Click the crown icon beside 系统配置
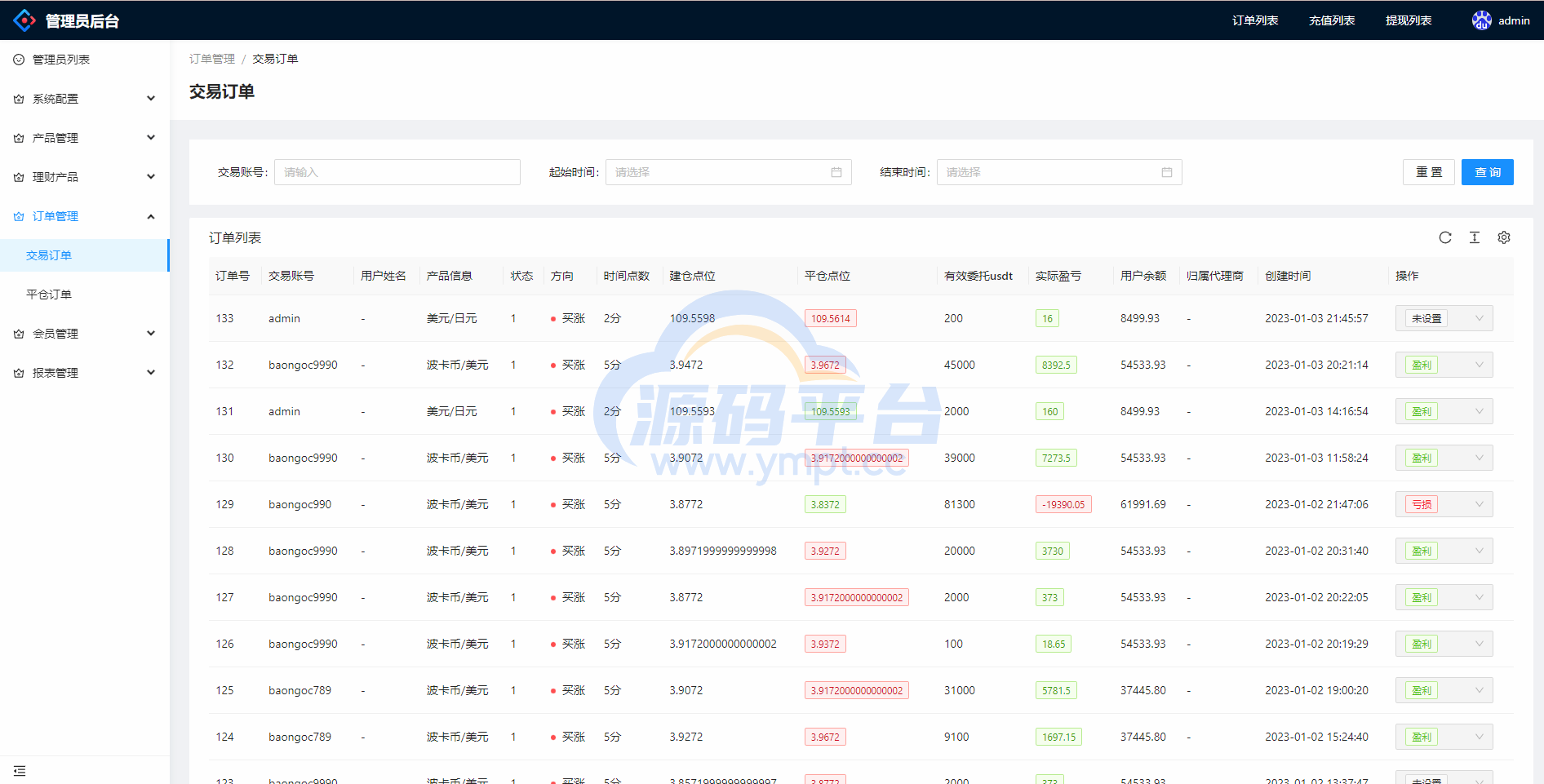Screen dimensions: 1544x784 (19, 99)
